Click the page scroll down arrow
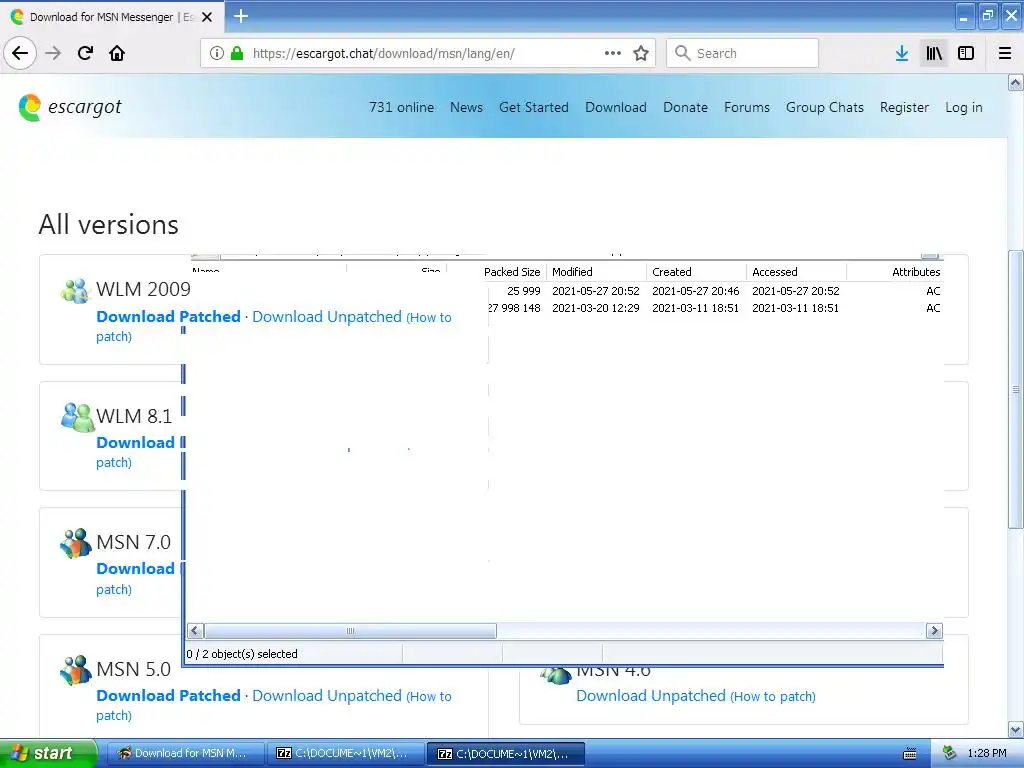Viewport: 1024px width, 768px height. pyautogui.click(x=1016, y=729)
